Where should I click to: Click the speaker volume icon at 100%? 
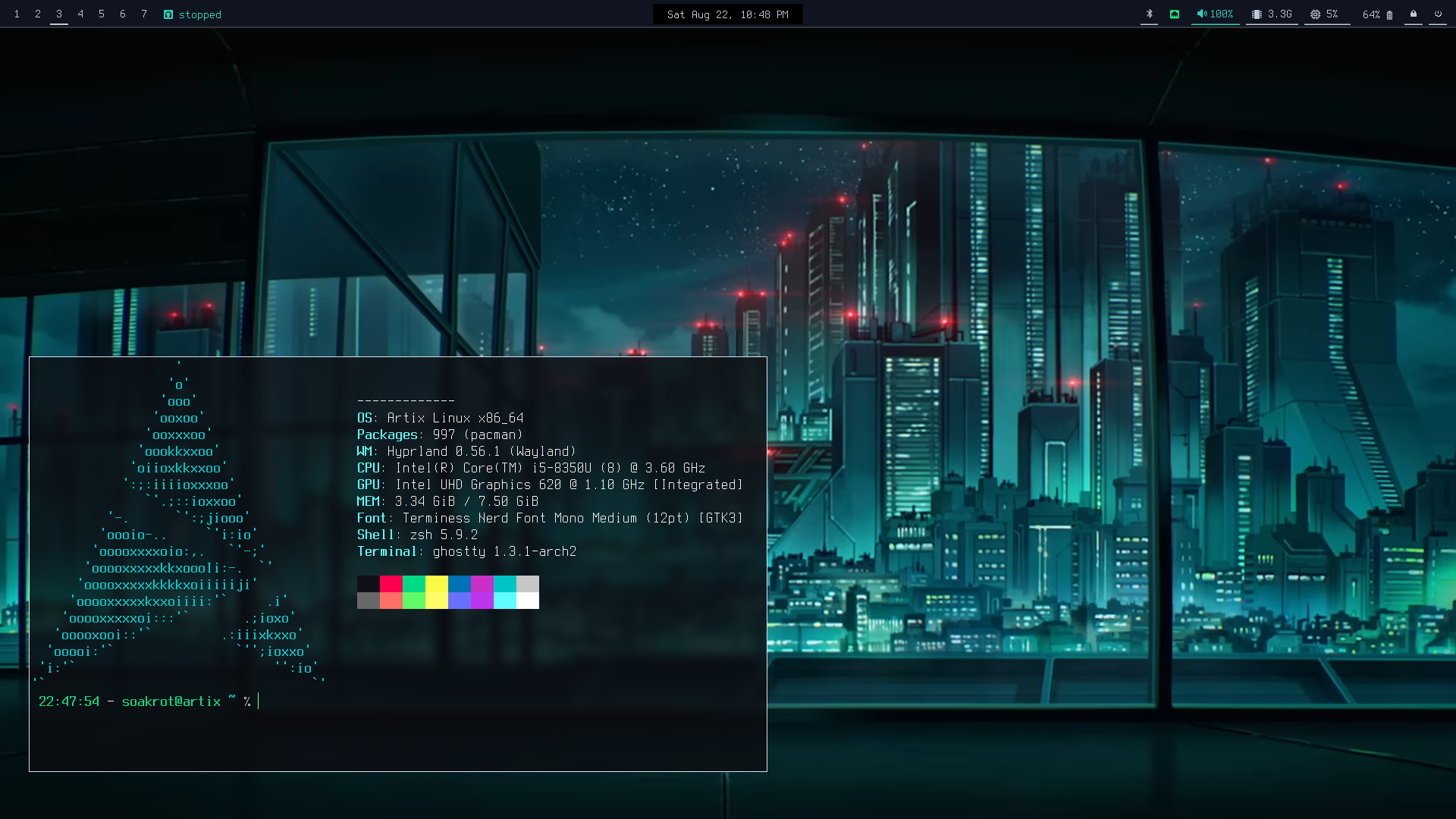click(x=1201, y=14)
